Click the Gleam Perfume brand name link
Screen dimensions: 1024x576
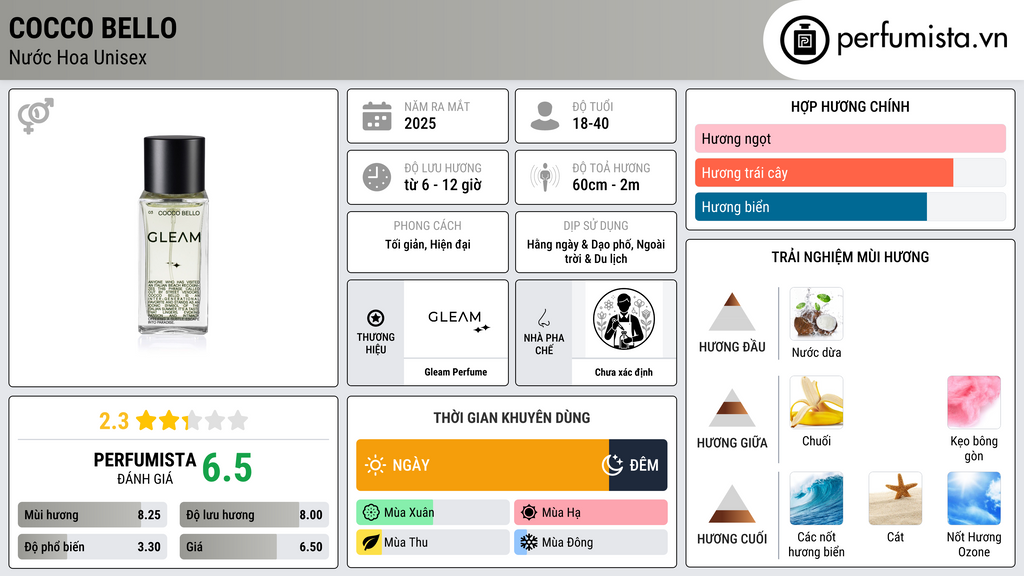point(456,372)
